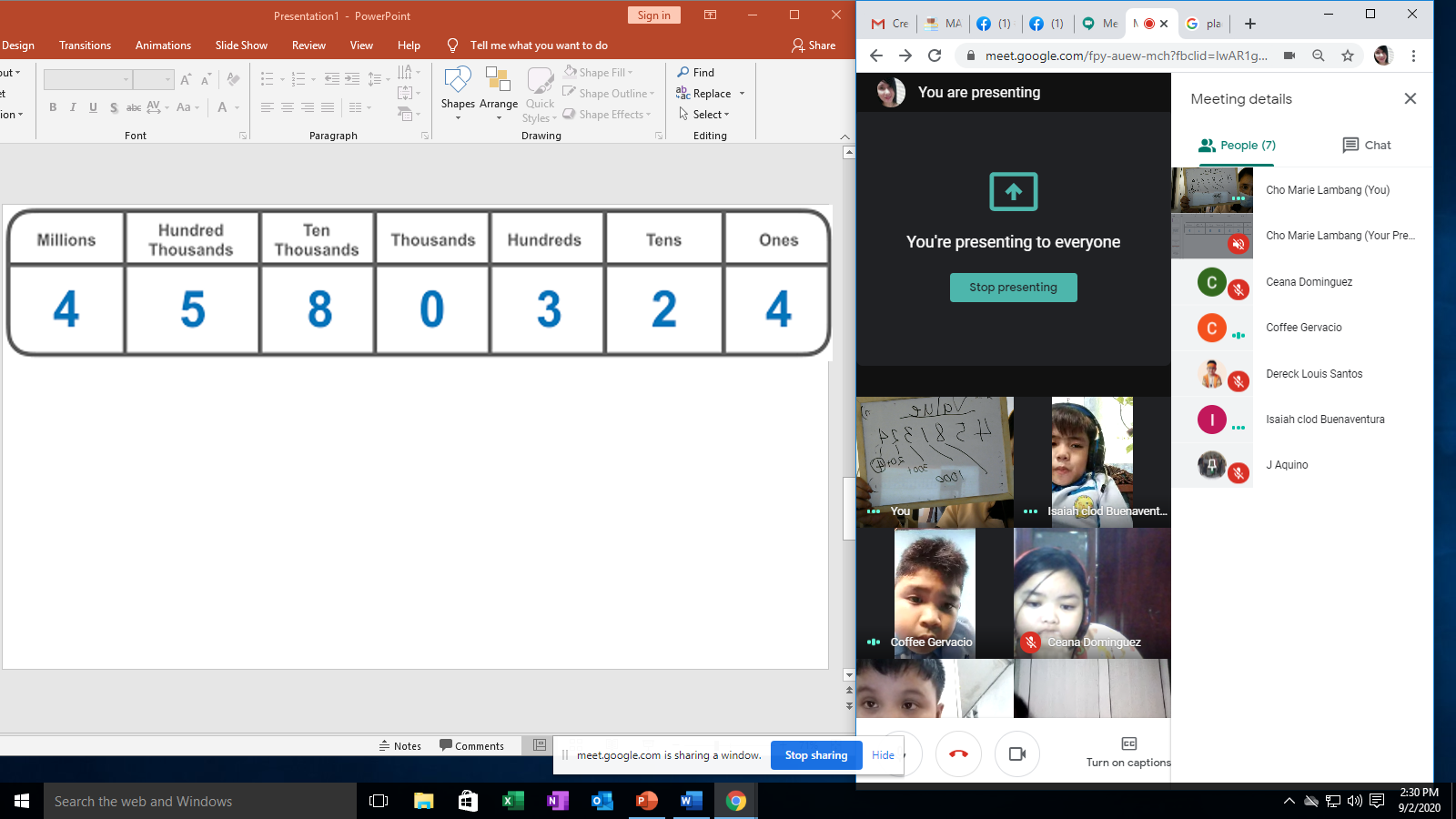Image resolution: width=1456 pixels, height=819 pixels.
Task: Go back in the Chrome browser
Action: 876,56
